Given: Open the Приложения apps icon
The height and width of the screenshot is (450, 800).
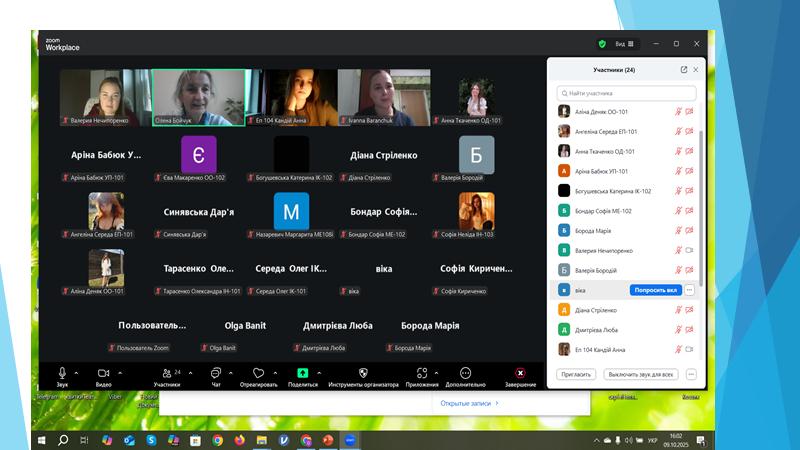Looking at the screenshot, I should pos(421,373).
